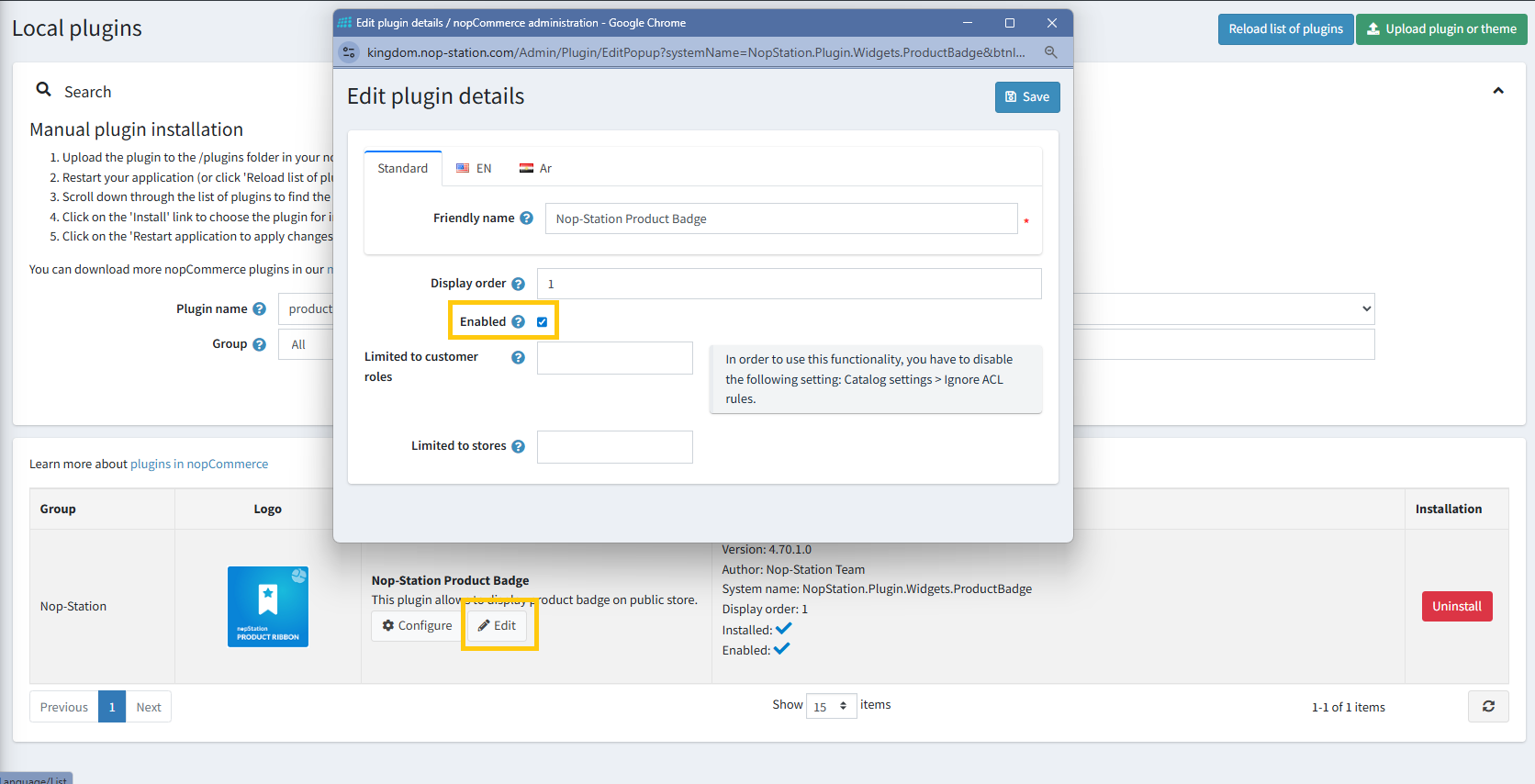Click the Display order help icon
The height and width of the screenshot is (784, 1535).
pos(518,284)
